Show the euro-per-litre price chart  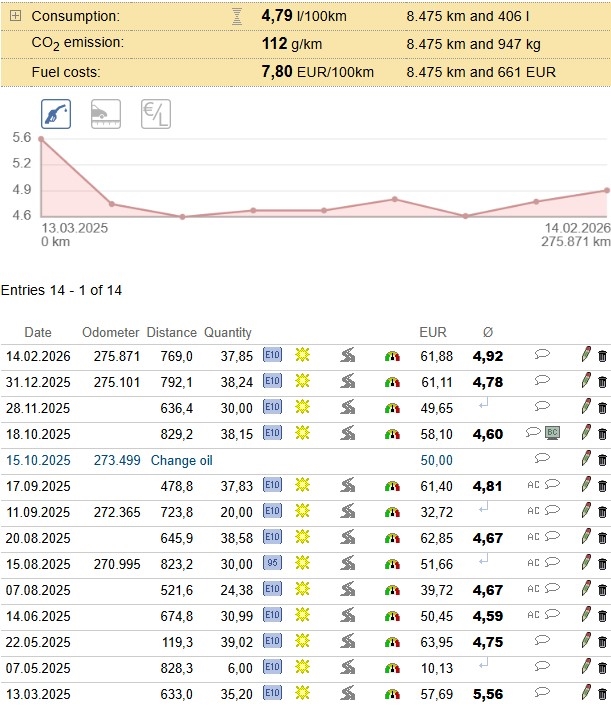click(155, 114)
